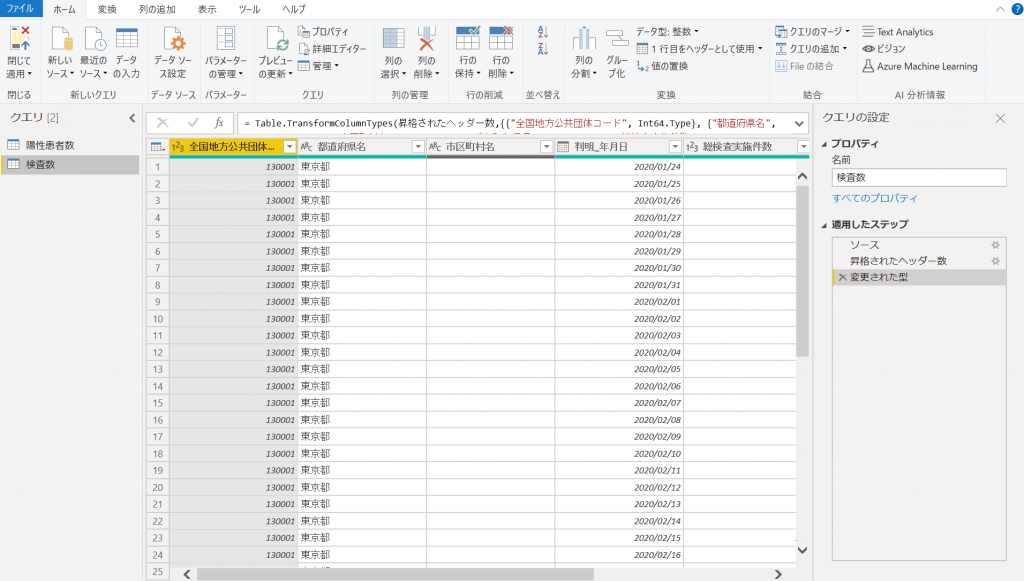The height and width of the screenshot is (581, 1024).
Task: Cancel formula edit with X in formula bar
Action: point(163,123)
